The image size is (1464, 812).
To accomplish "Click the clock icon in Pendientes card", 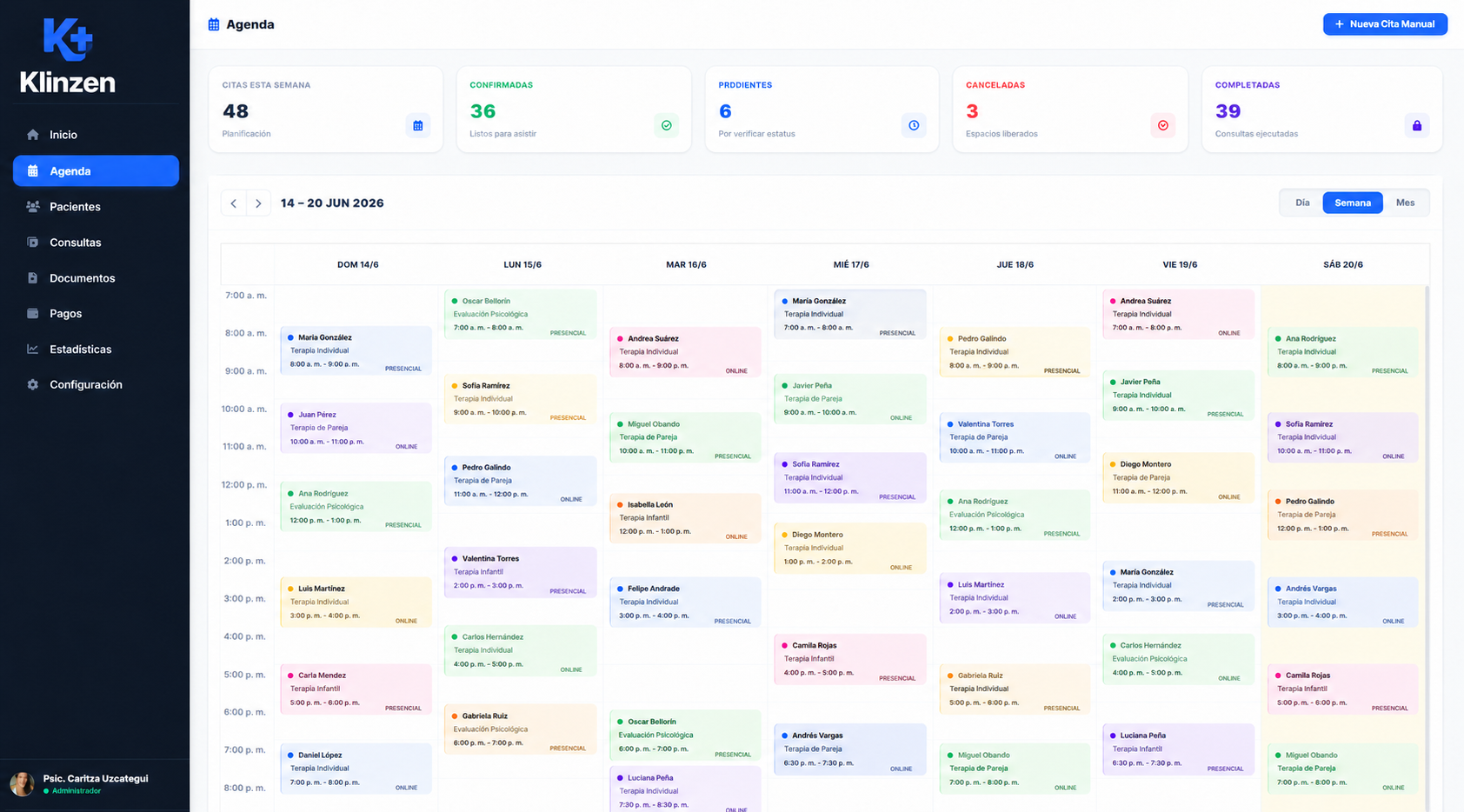I will click(914, 125).
